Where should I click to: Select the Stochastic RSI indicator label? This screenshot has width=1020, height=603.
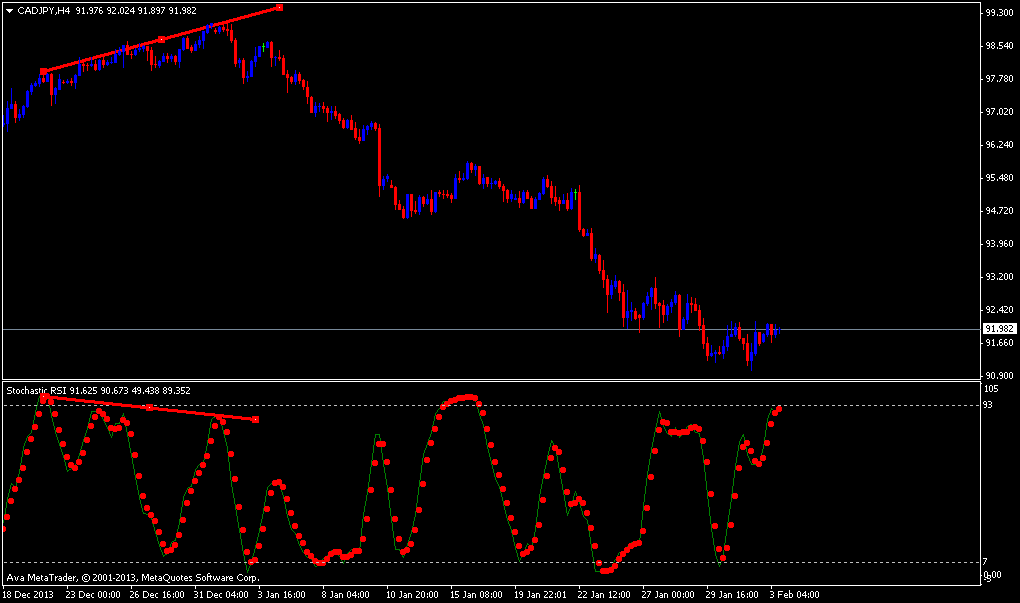point(37,390)
